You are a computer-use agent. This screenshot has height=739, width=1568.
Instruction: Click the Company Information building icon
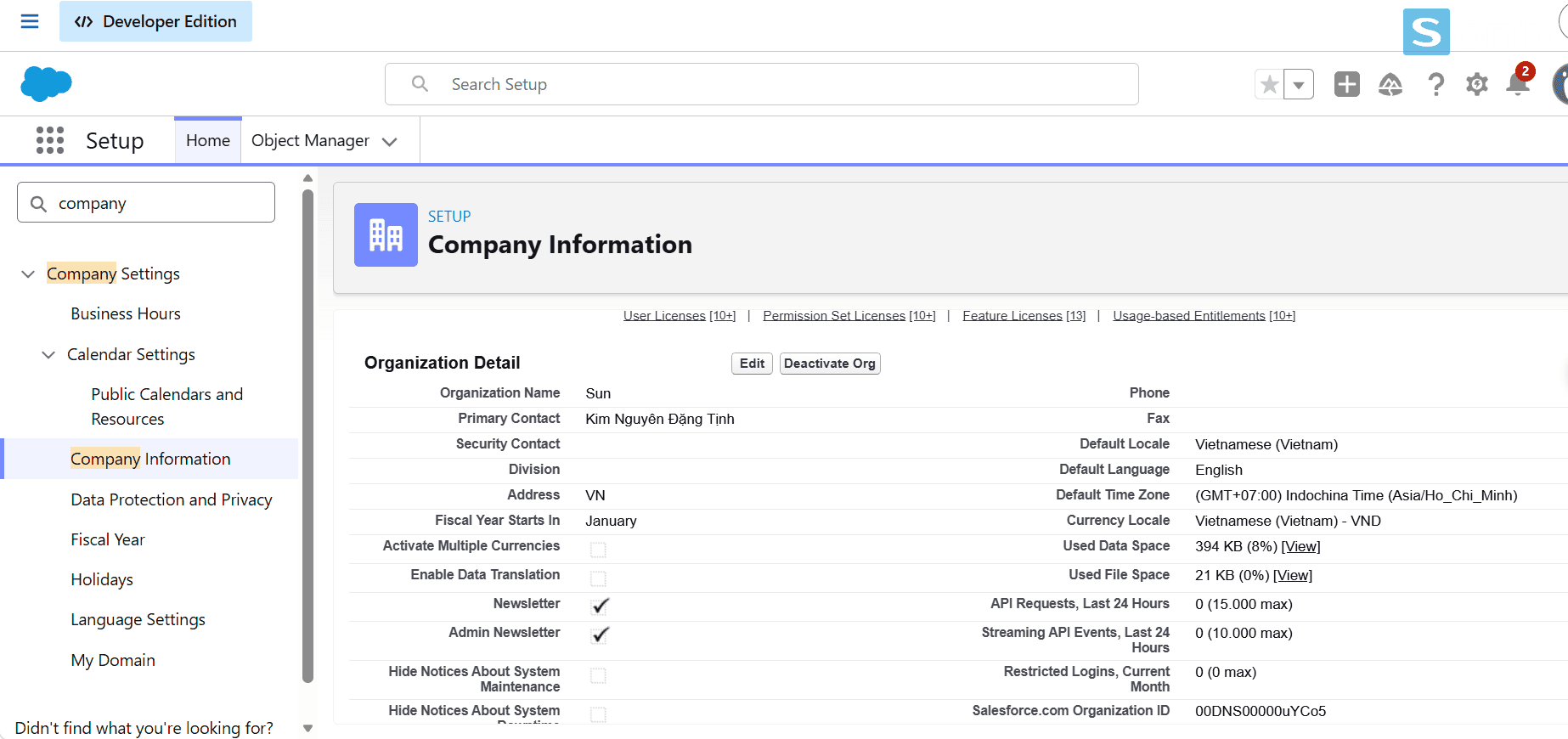386,234
